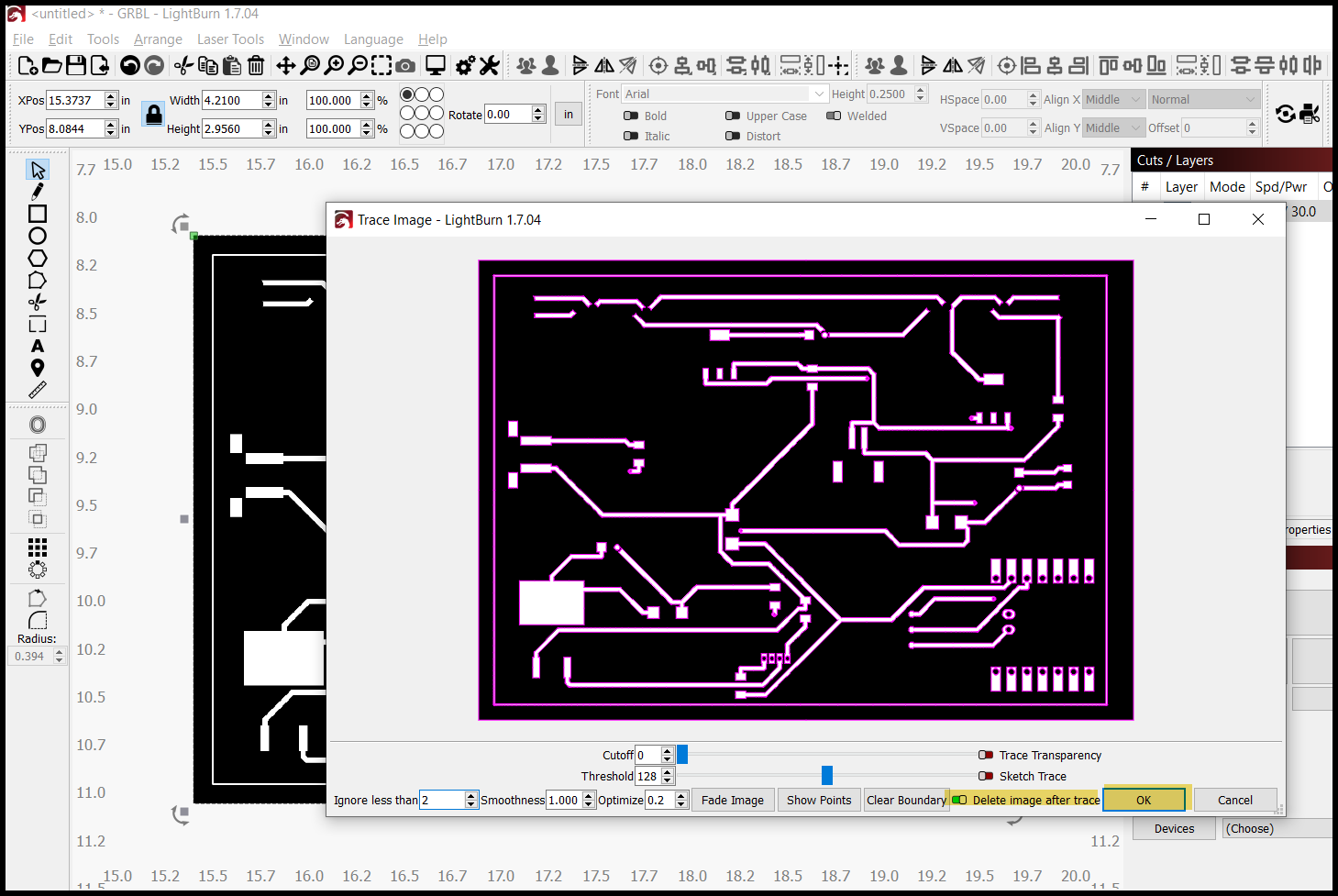Screen dimensions: 1338x896
Task: Open the Font dropdown showing Arial
Action: click(x=724, y=94)
